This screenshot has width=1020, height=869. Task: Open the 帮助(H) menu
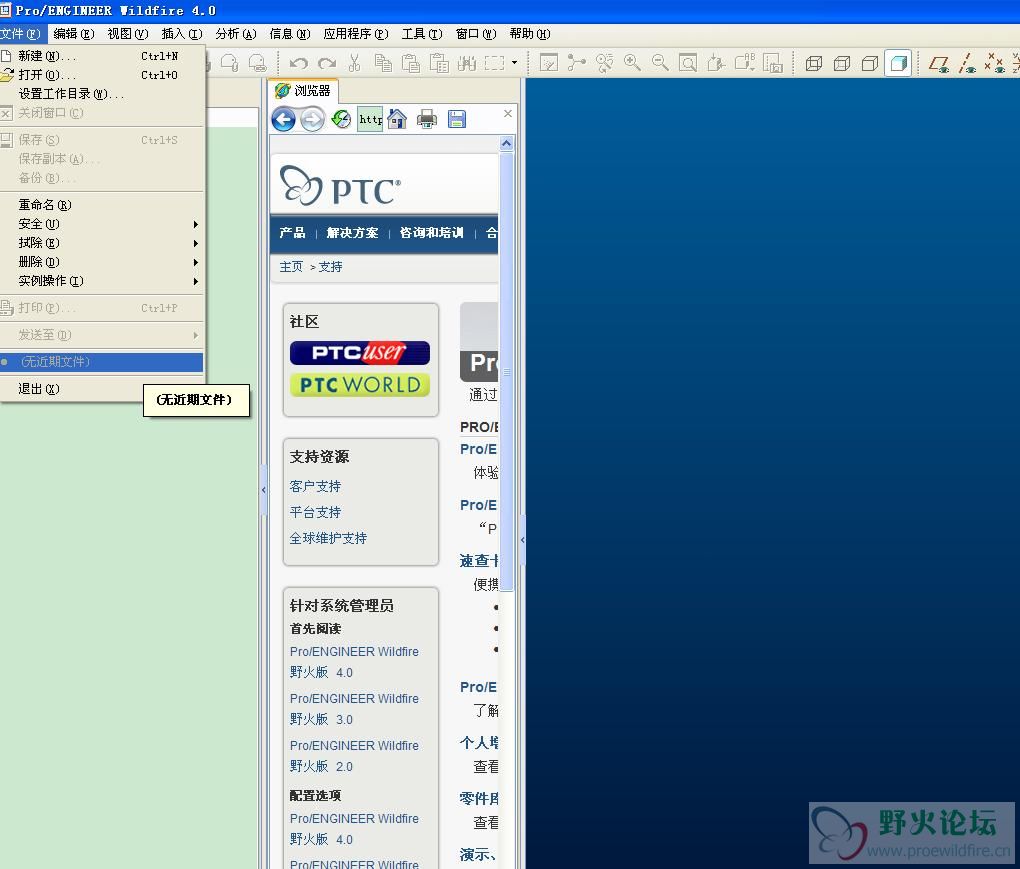(530, 34)
